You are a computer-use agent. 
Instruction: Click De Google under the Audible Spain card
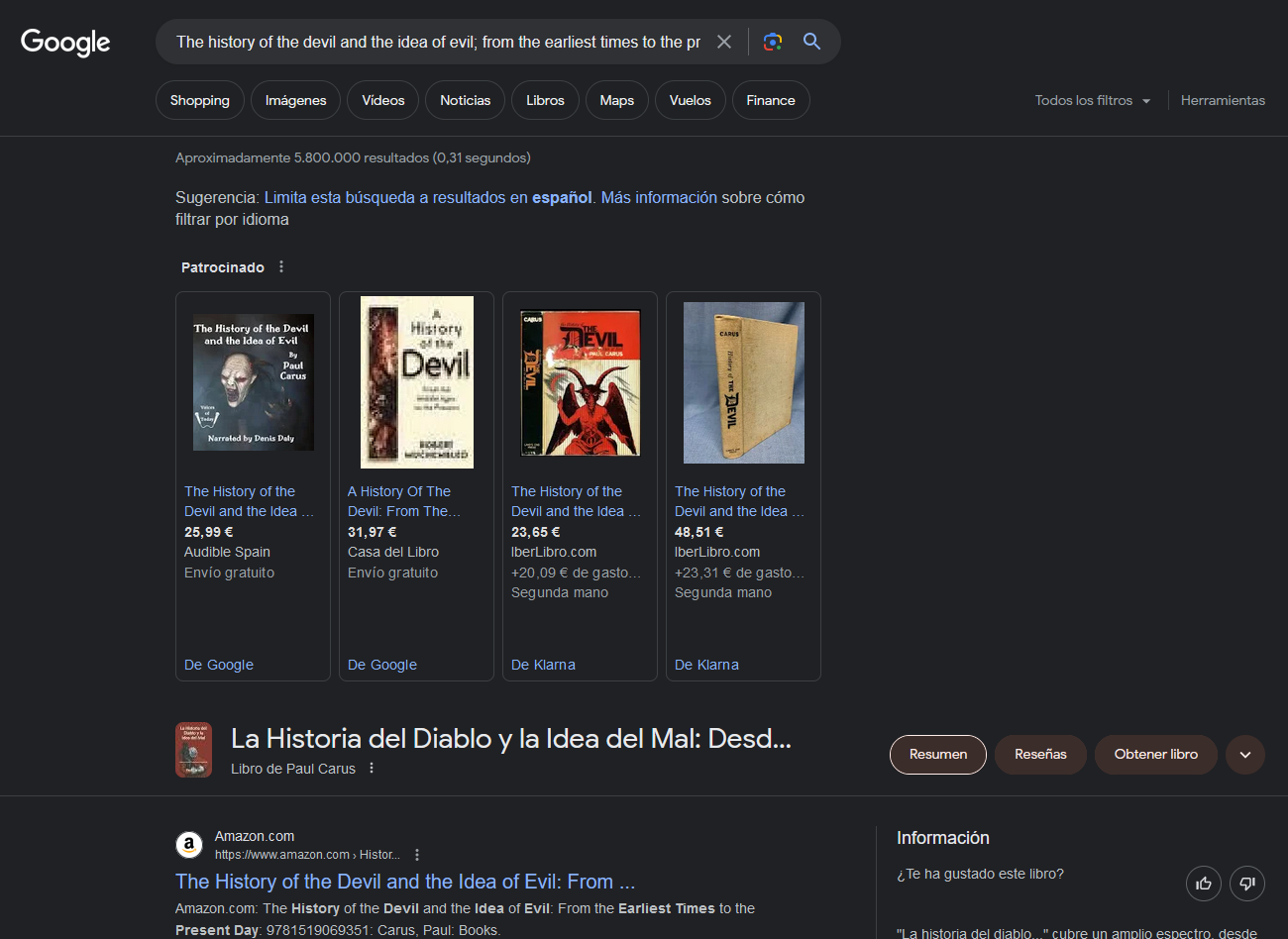click(x=219, y=665)
